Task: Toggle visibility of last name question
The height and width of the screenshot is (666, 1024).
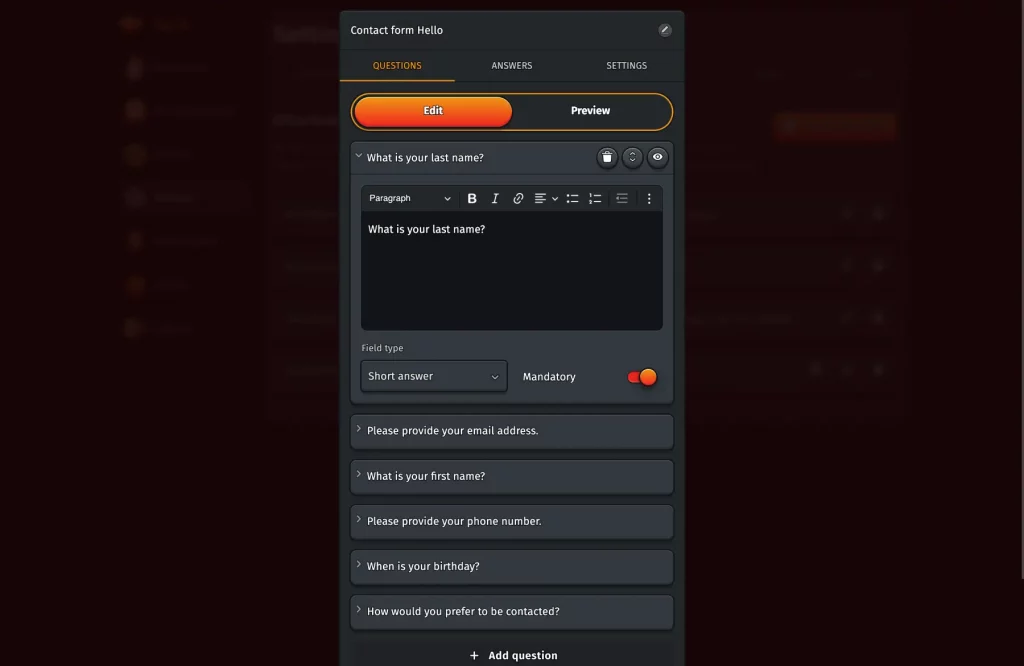Action: 657,157
